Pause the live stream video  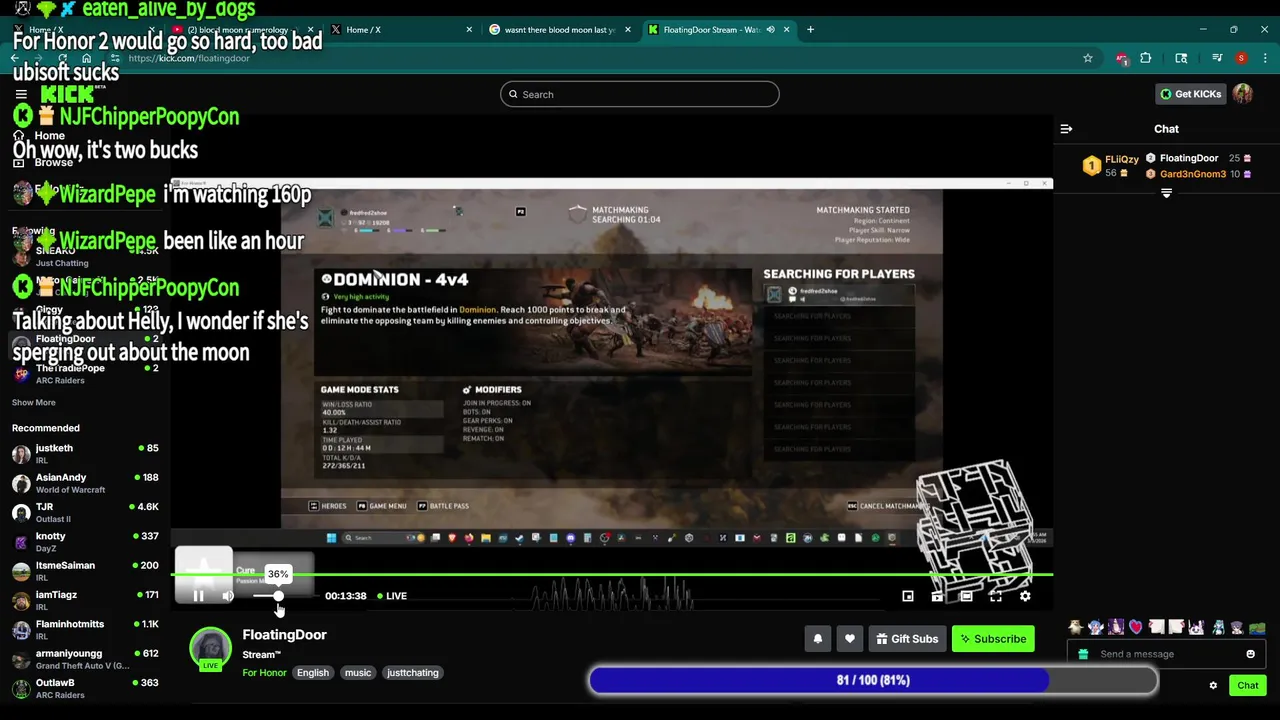198,596
